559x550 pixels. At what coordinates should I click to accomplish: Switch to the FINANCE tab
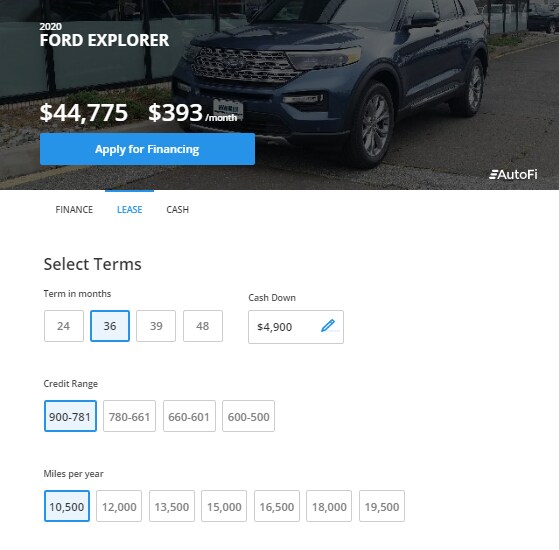(x=74, y=210)
